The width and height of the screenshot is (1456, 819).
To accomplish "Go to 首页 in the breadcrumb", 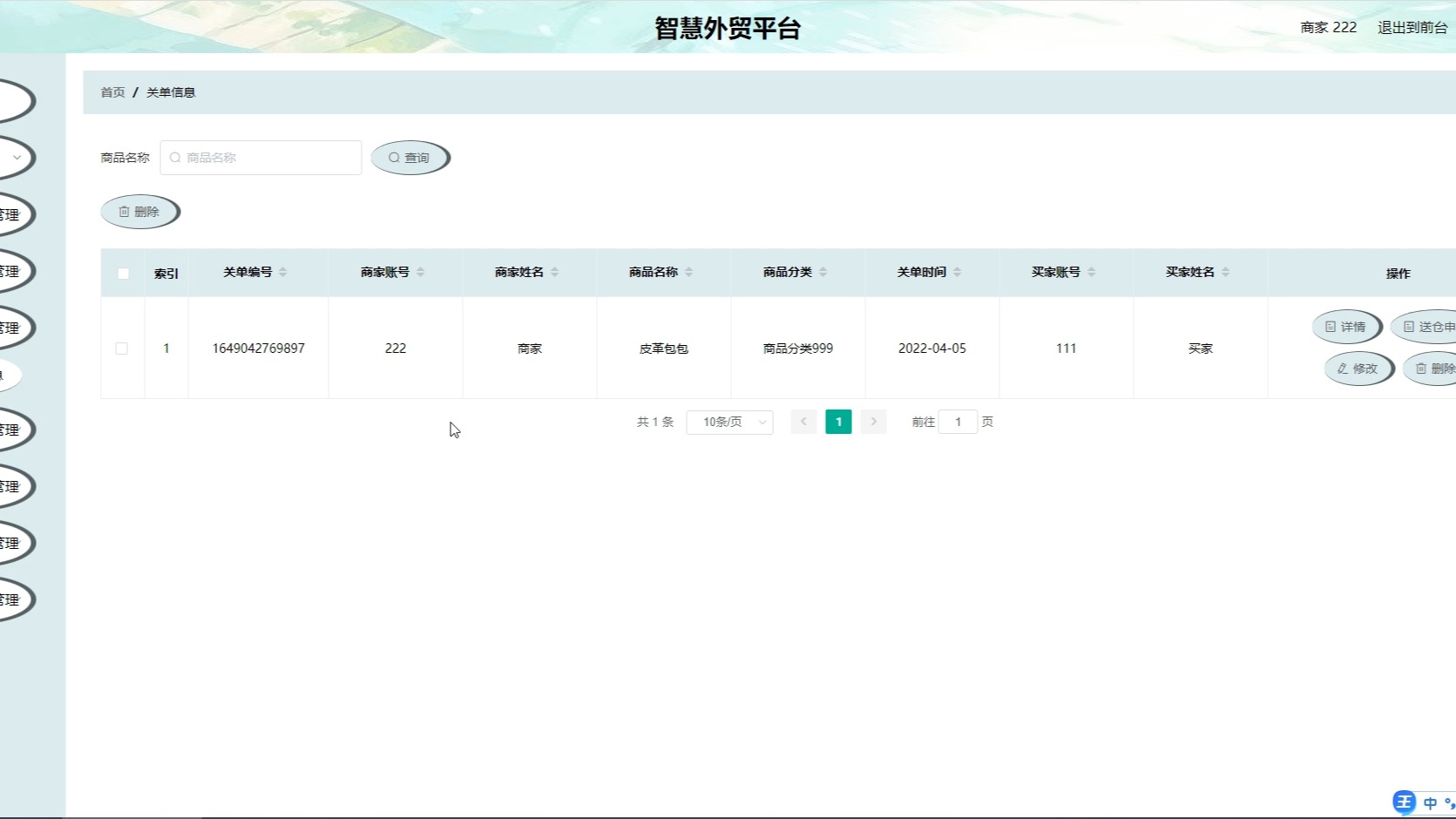I will coord(112,92).
